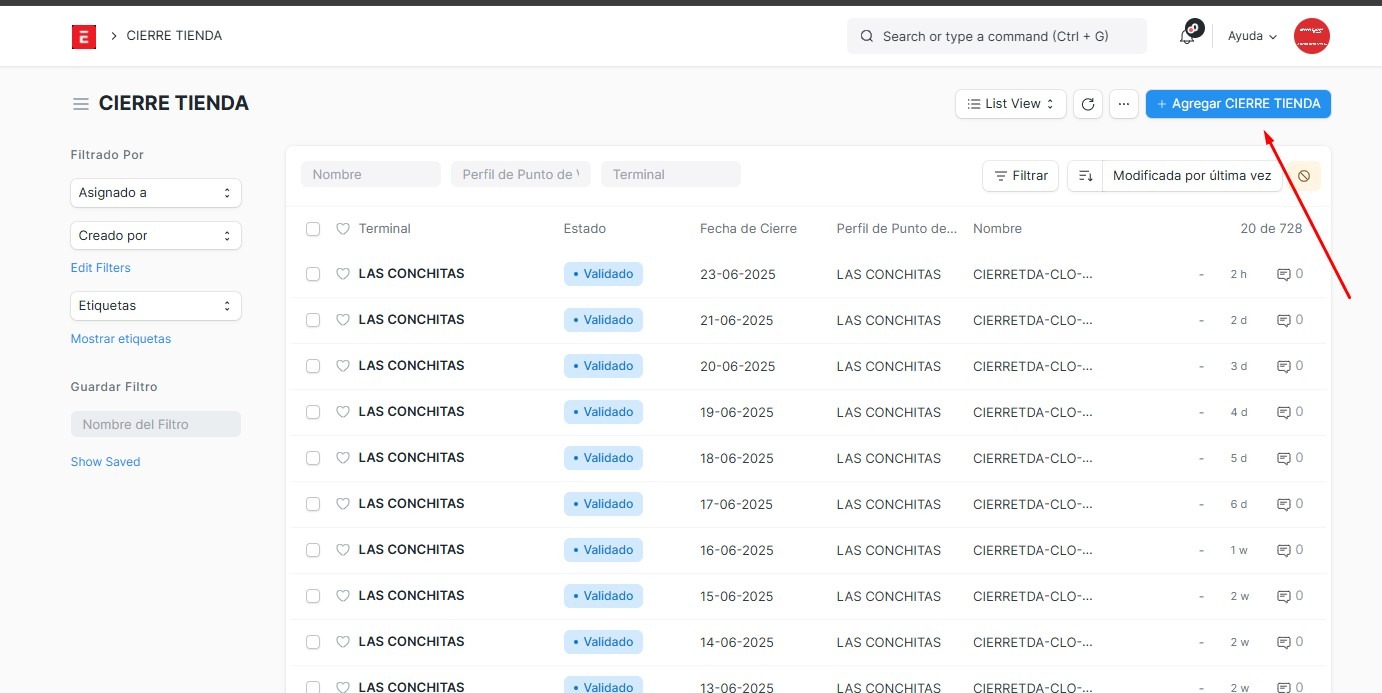This screenshot has height=693, width=1382.
Task: Select the checkbox for 20-06-2025 row
Action: tap(313, 366)
